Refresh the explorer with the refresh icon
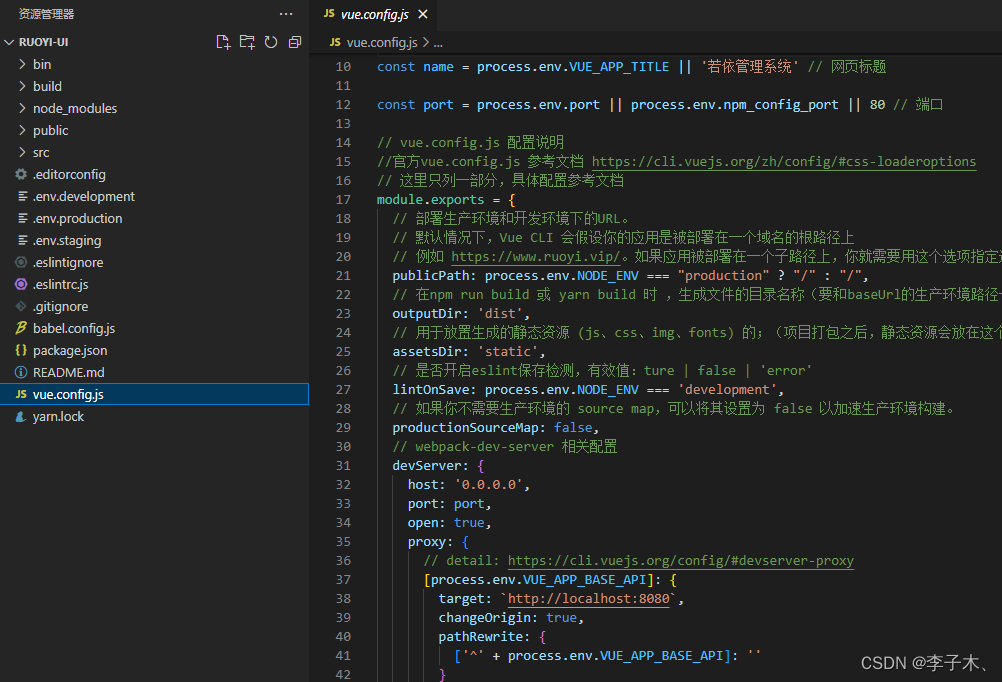This screenshot has height=682, width=1002. [x=271, y=42]
